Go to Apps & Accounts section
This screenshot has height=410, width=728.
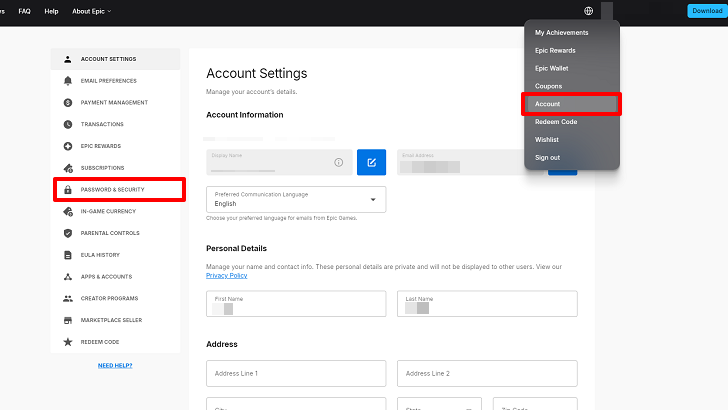pyautogui.click(x=115, y=277)
